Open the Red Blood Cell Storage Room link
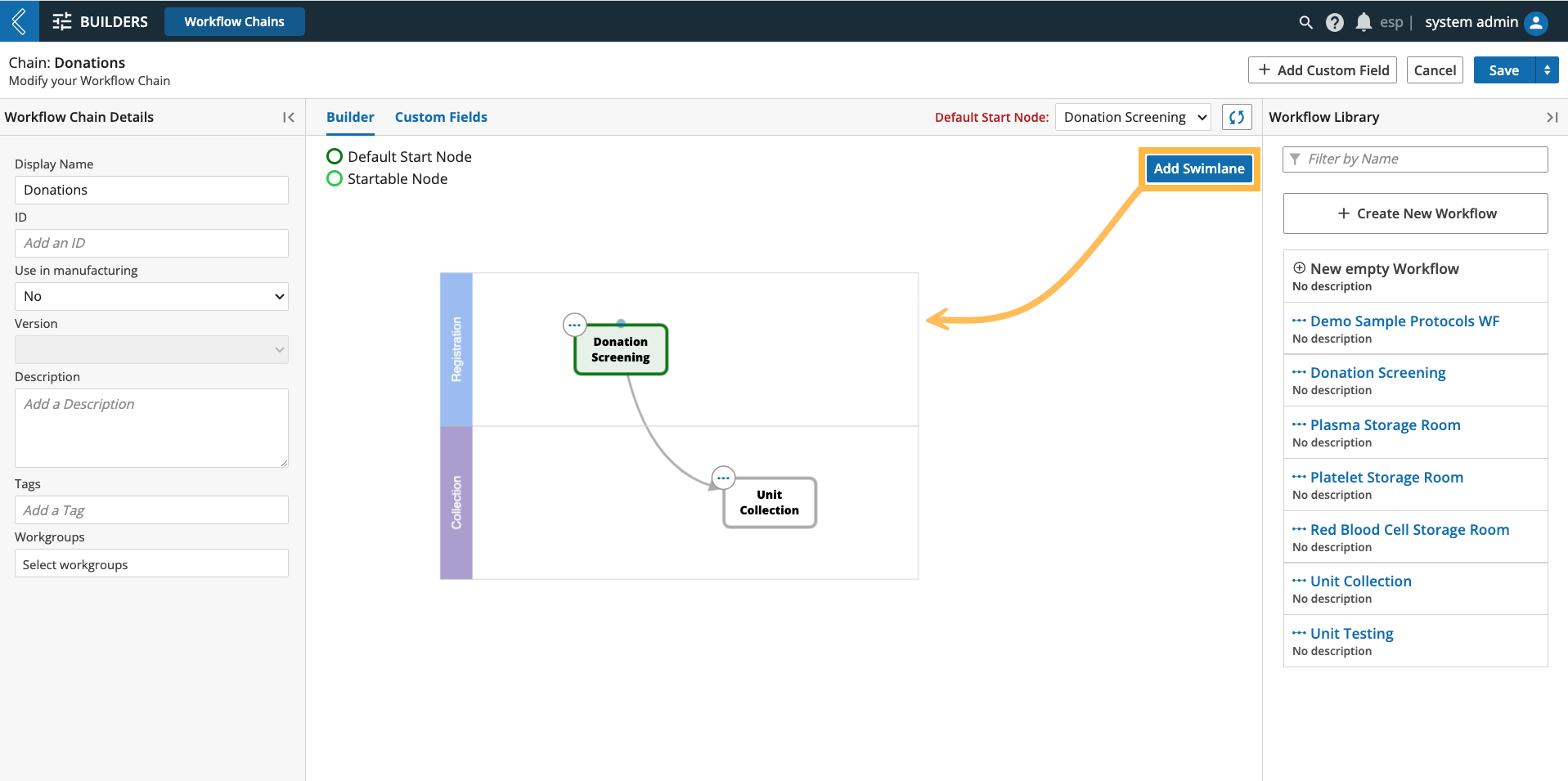 tap(1409, 530)
